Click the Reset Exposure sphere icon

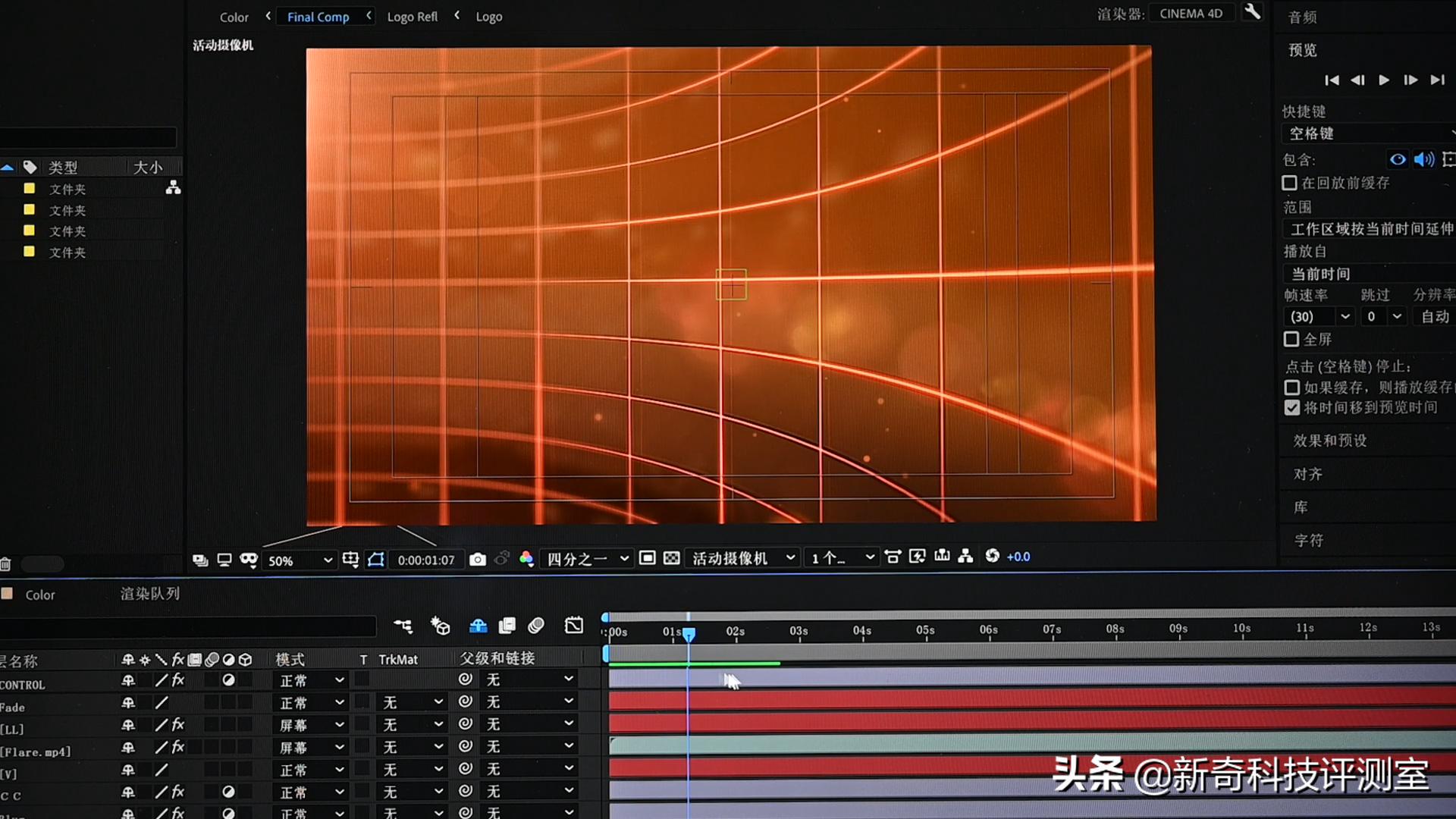[x=991, y=557]
